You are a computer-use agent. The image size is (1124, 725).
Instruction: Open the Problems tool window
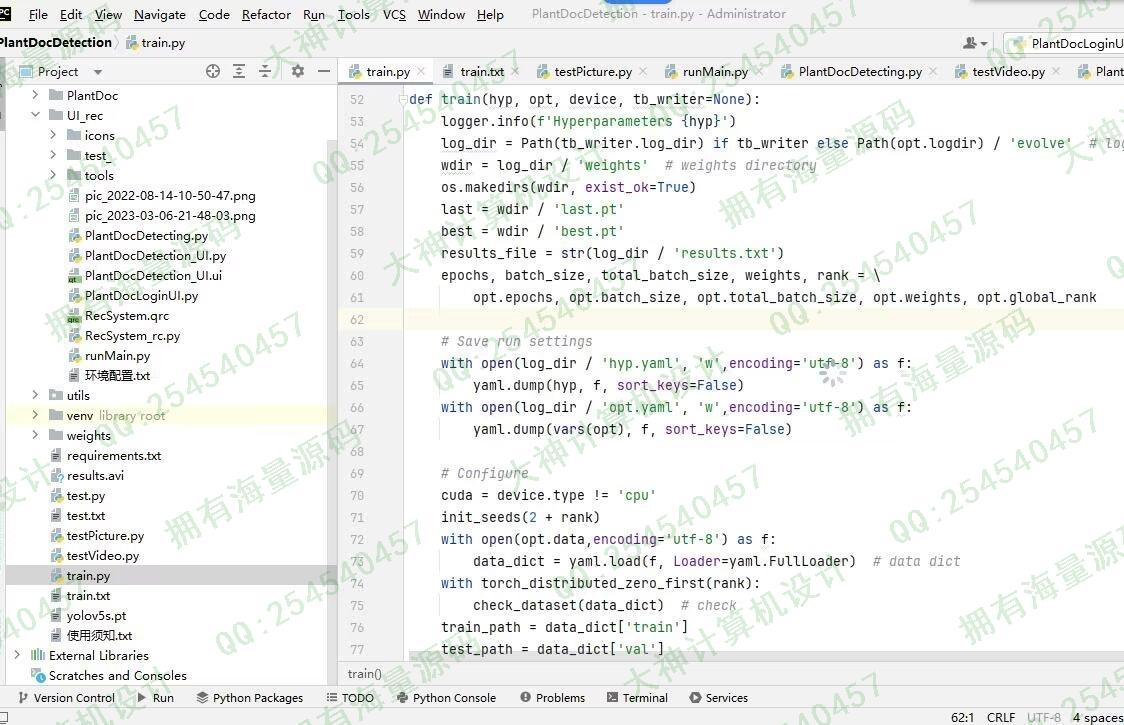pos(553,698)
